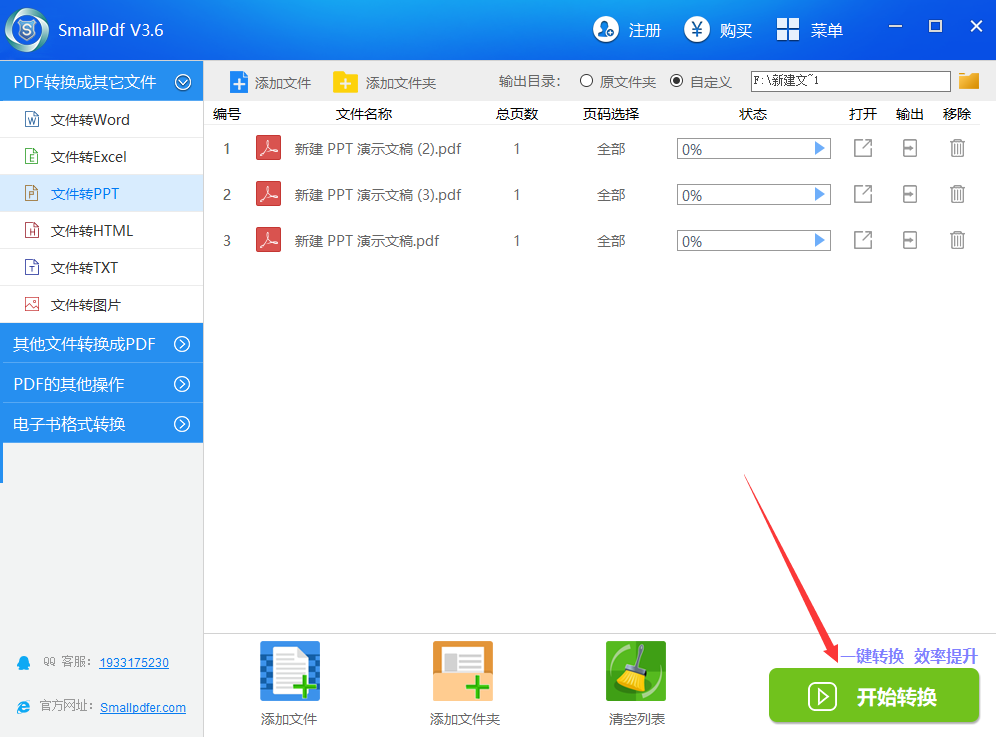Select the 原文件夹 output radio button

586,81
